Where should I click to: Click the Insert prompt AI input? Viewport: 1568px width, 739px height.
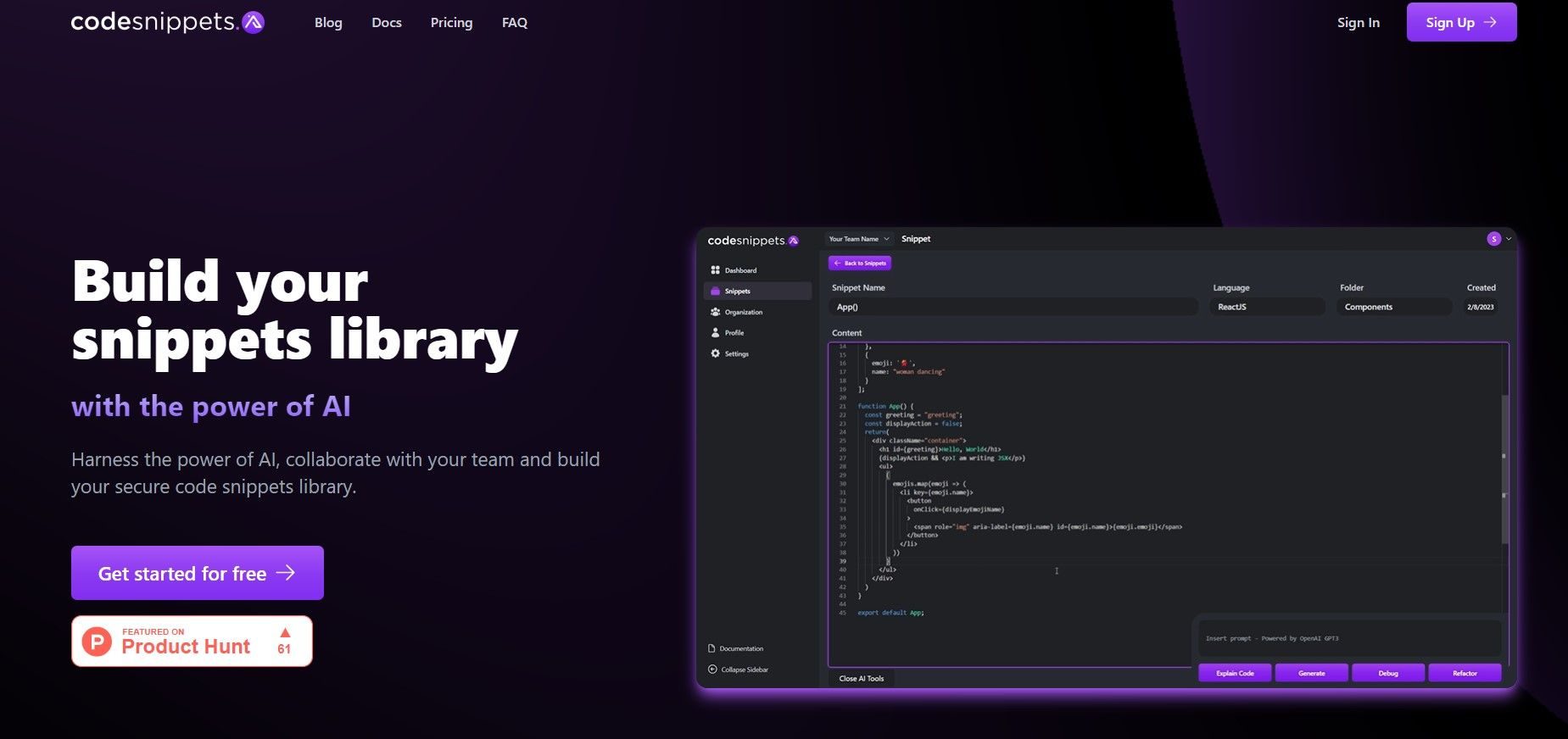coord(1349,638)
